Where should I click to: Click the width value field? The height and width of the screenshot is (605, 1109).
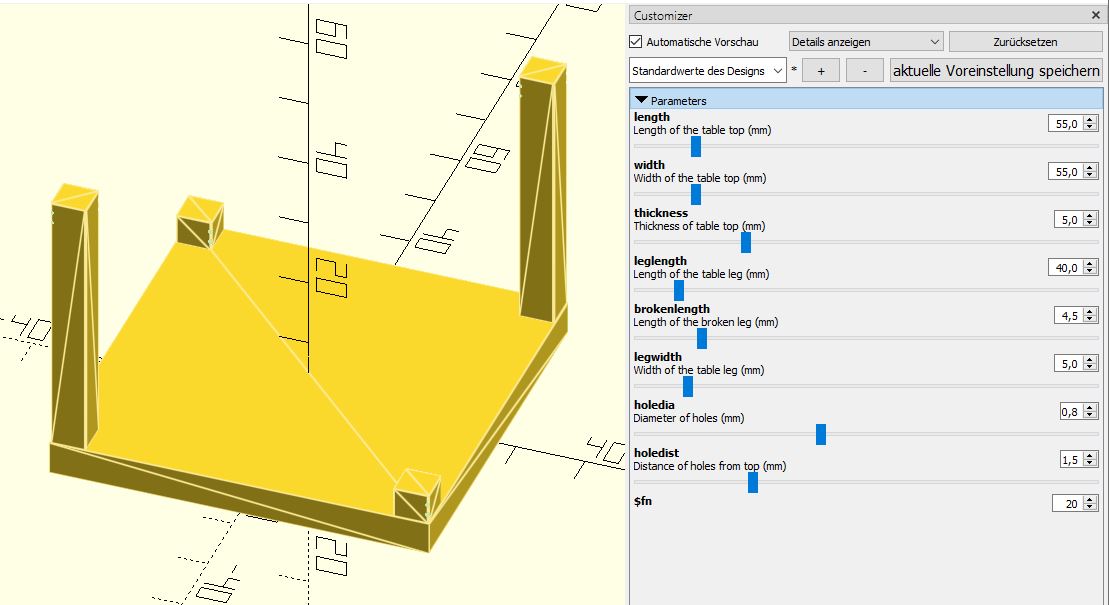pos(1066,172)
